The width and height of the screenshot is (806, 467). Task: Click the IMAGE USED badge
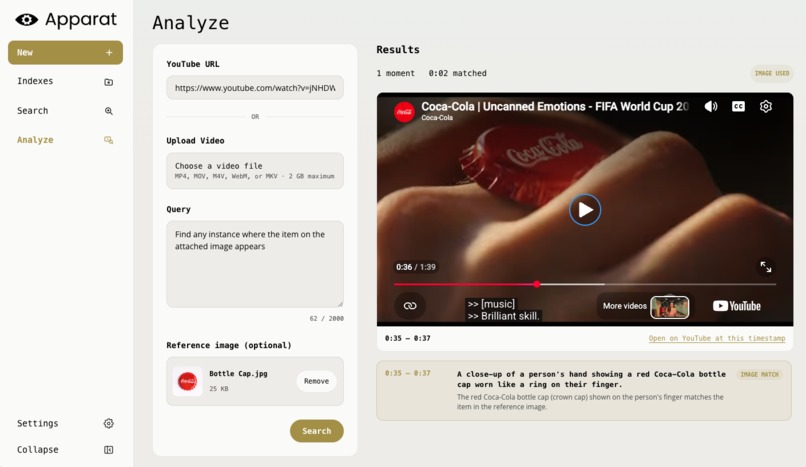[x=772, y=73]
